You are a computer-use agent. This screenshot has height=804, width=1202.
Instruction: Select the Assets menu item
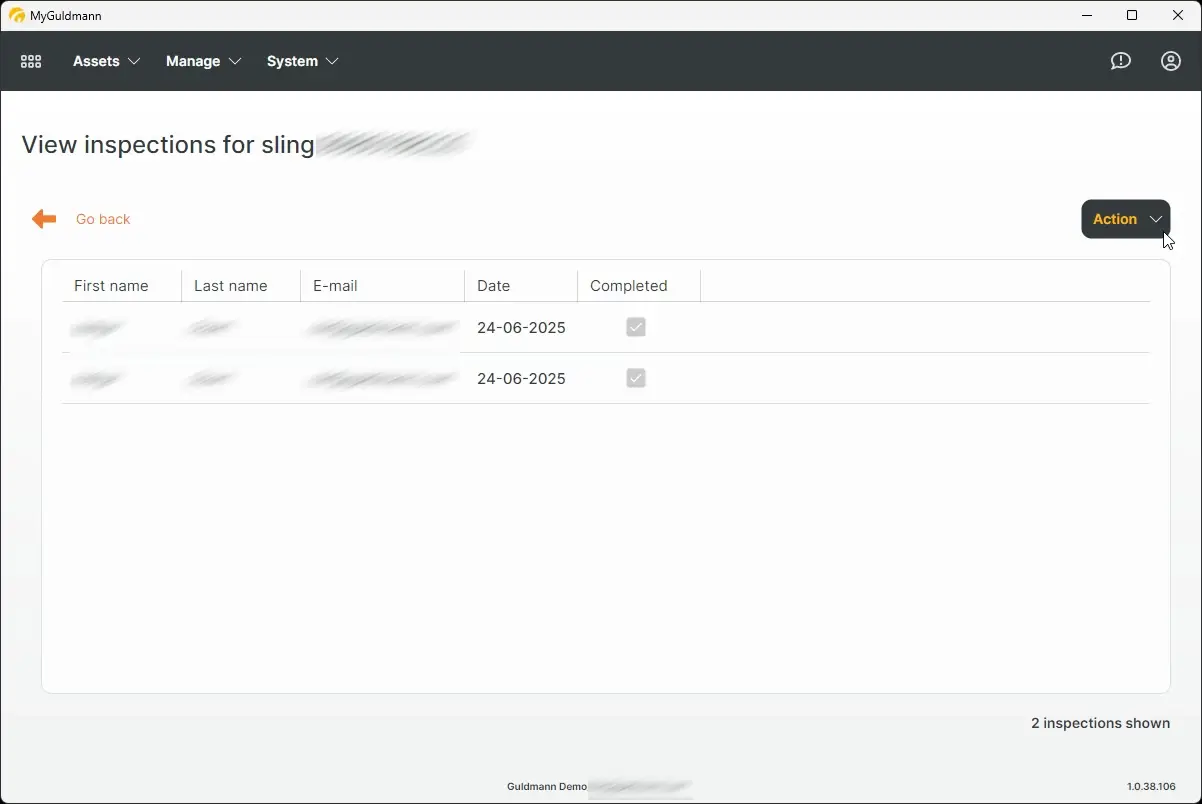(96, 61)
